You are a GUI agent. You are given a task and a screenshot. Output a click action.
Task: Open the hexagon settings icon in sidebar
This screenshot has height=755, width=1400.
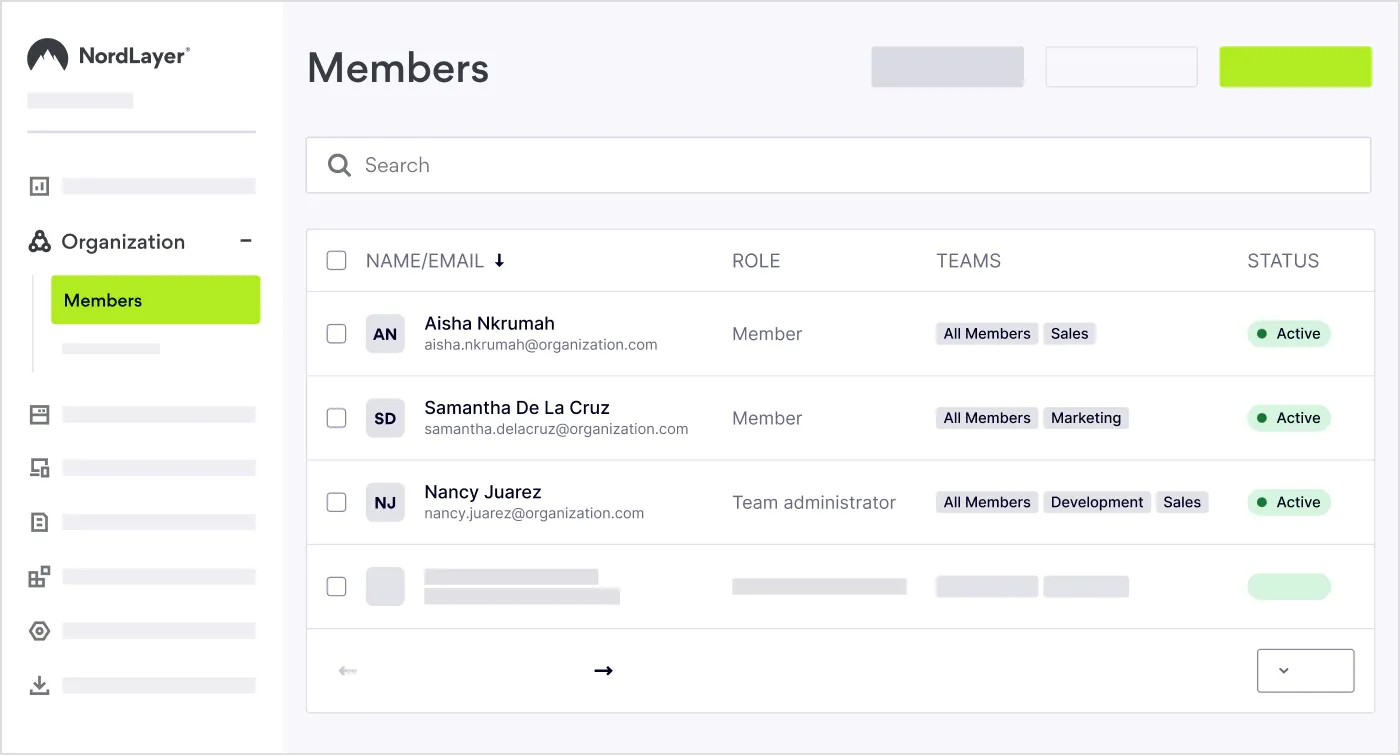coord(39,631)
